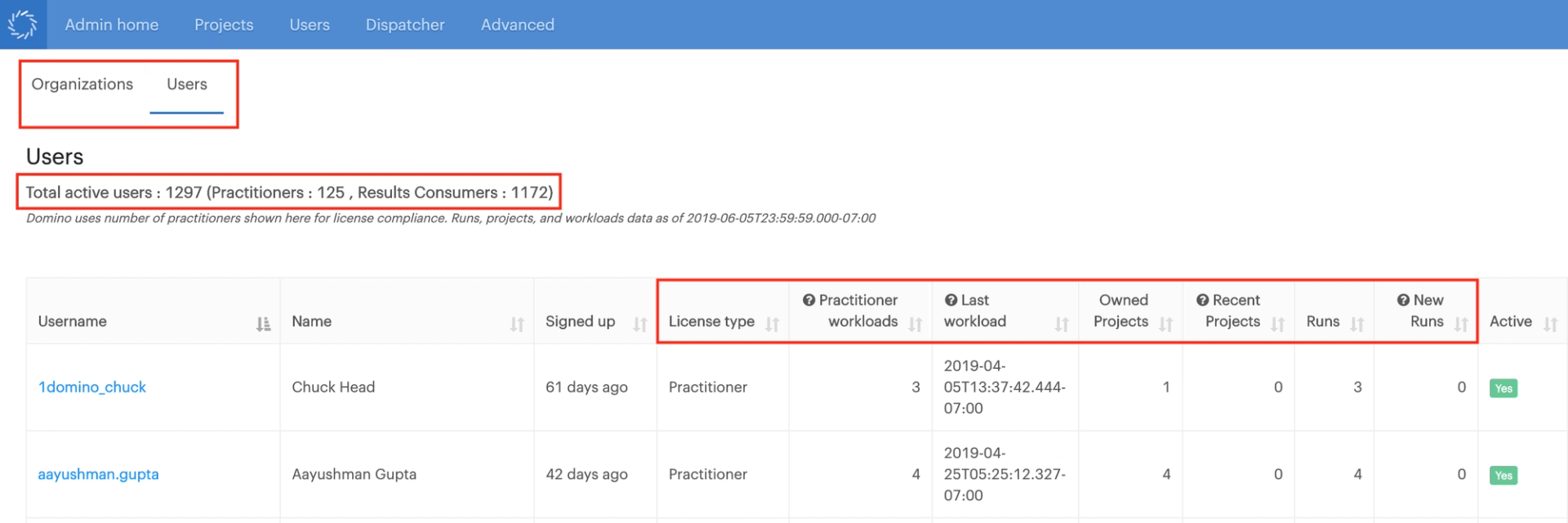The width and height of the screenshot is (1568, 523).
Task: Open the Practitioner workloads help tooltip icon
Action: click(810, 299)
